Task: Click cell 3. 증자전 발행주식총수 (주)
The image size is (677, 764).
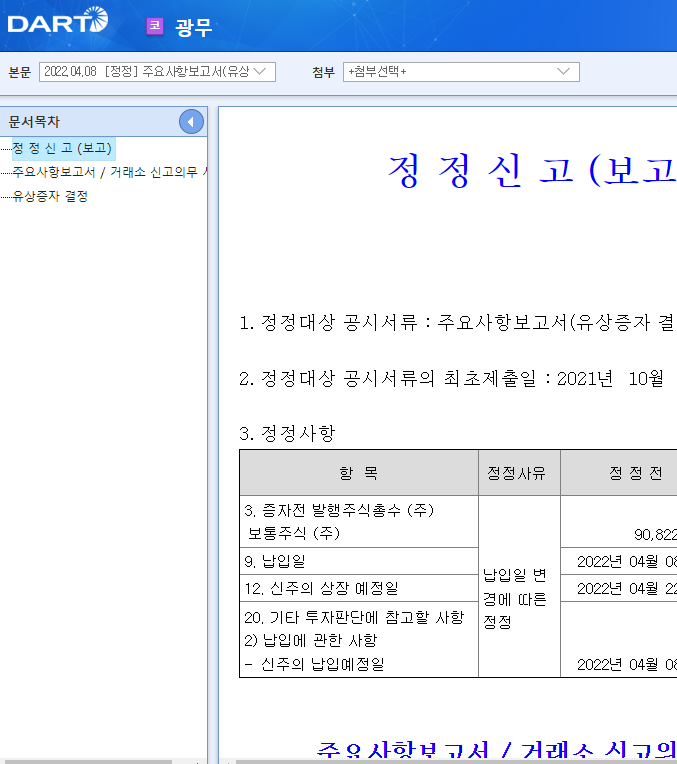Action: pyautogui.click(x=359, y=521)
